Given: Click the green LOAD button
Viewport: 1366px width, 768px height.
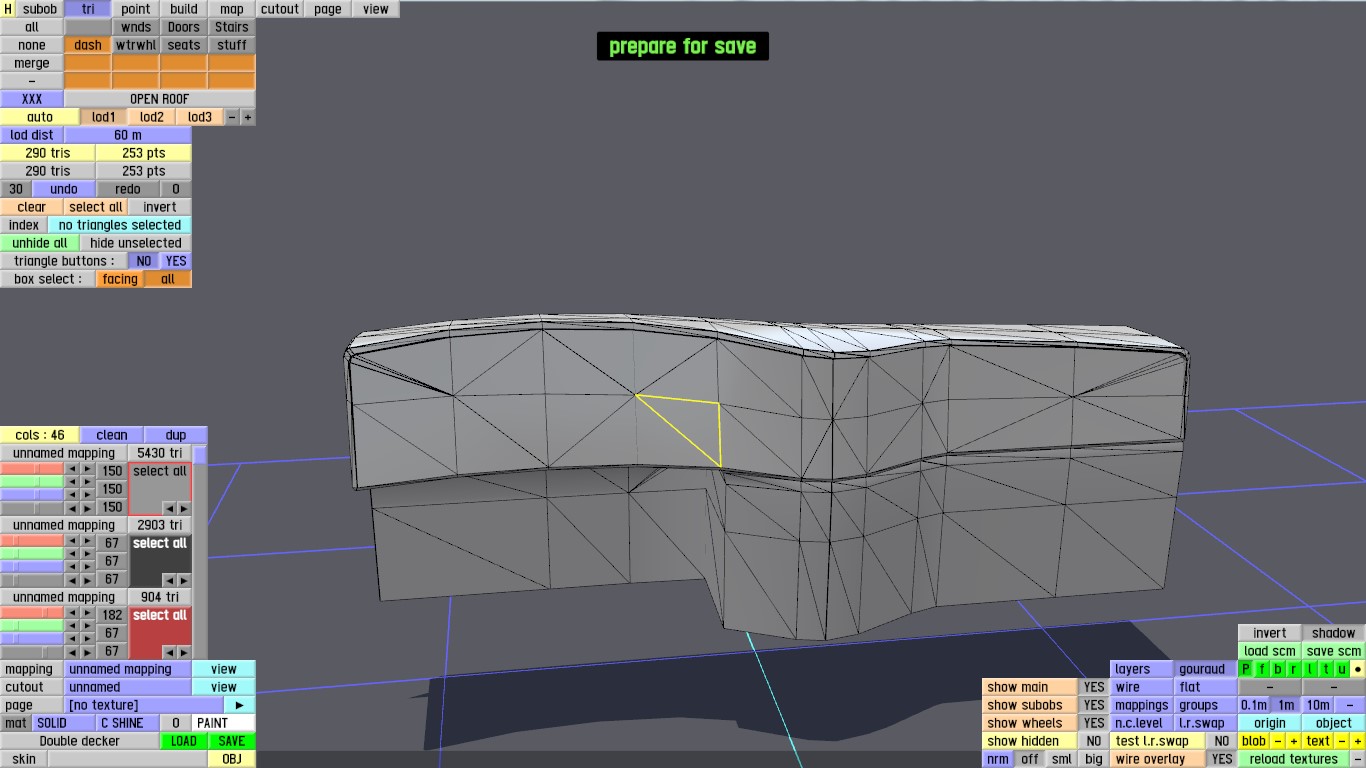Looking at the screenshot, I should pyautogui.click(x=184, y=741).
